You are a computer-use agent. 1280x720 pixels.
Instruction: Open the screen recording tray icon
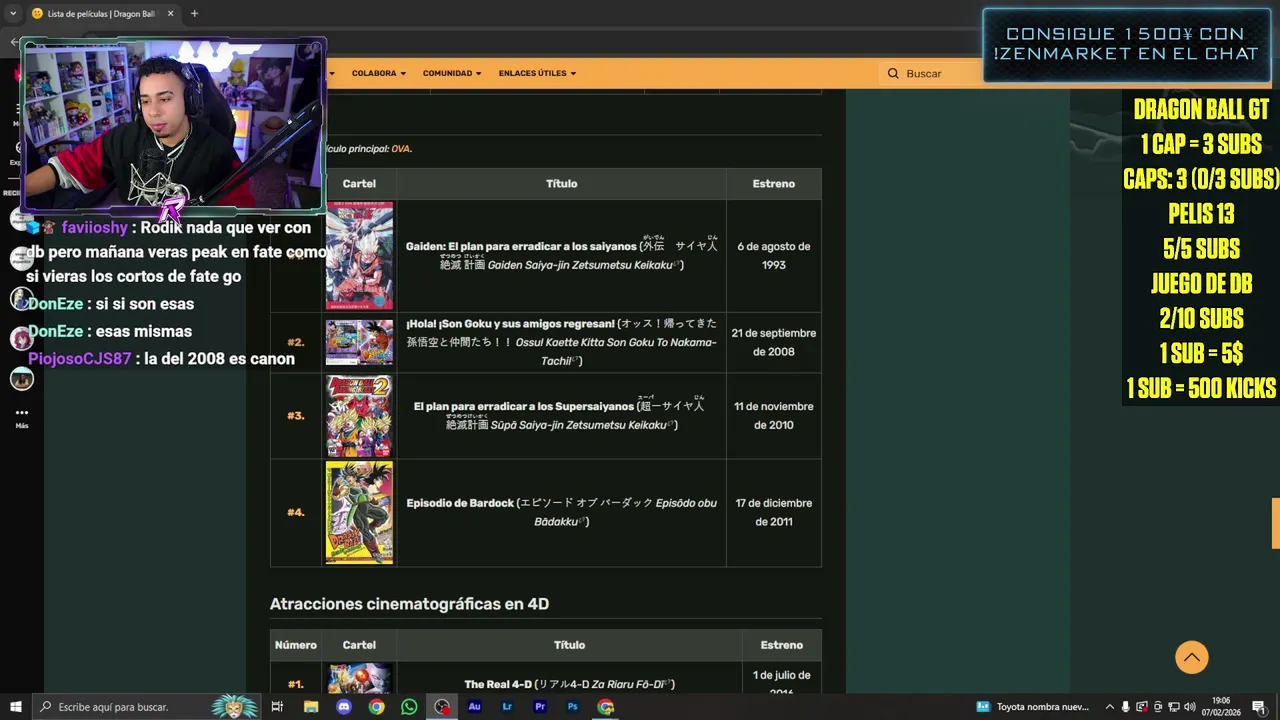tap(1143, 707)
